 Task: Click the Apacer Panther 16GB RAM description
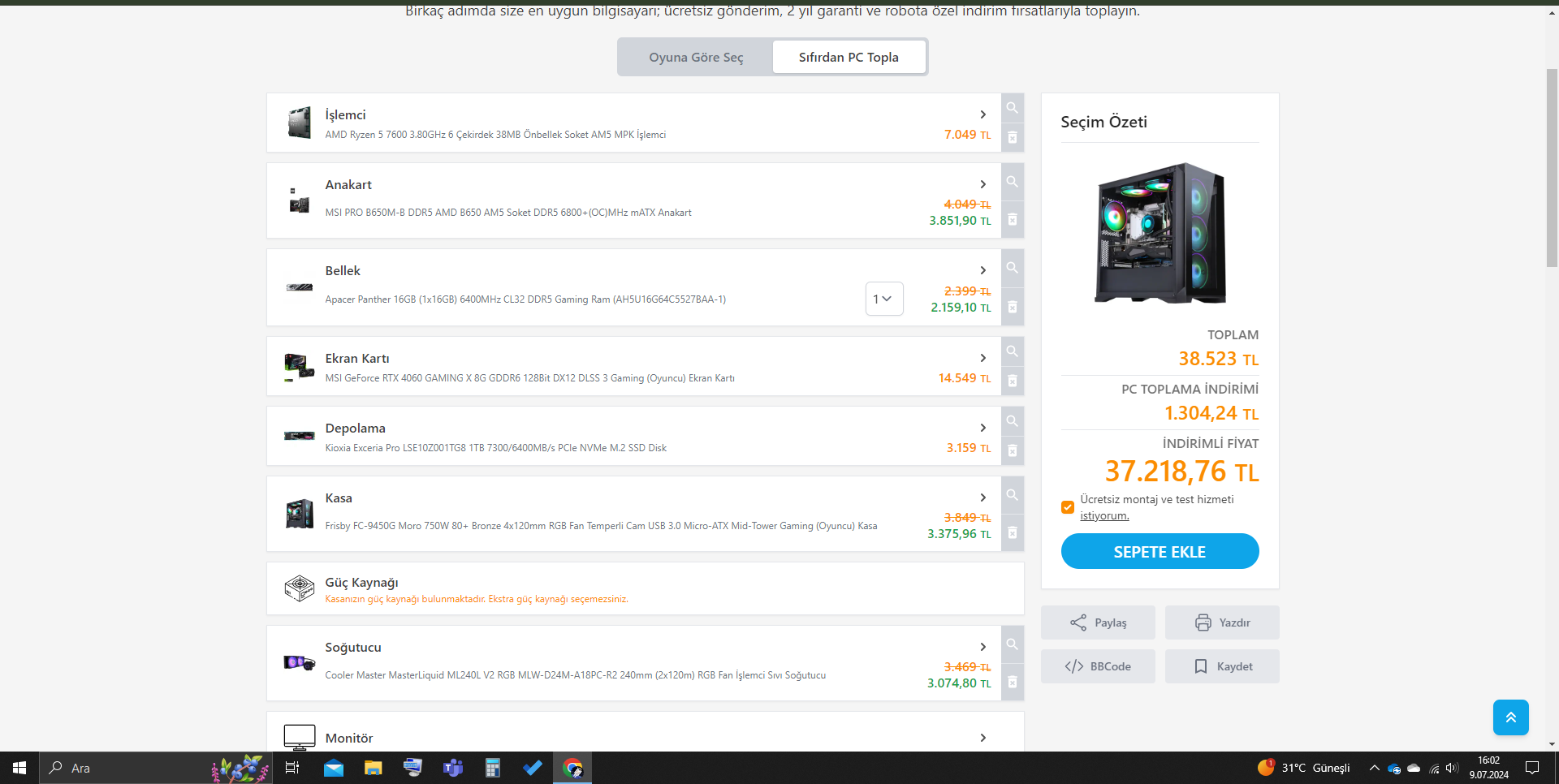click(x=525, y=299)
